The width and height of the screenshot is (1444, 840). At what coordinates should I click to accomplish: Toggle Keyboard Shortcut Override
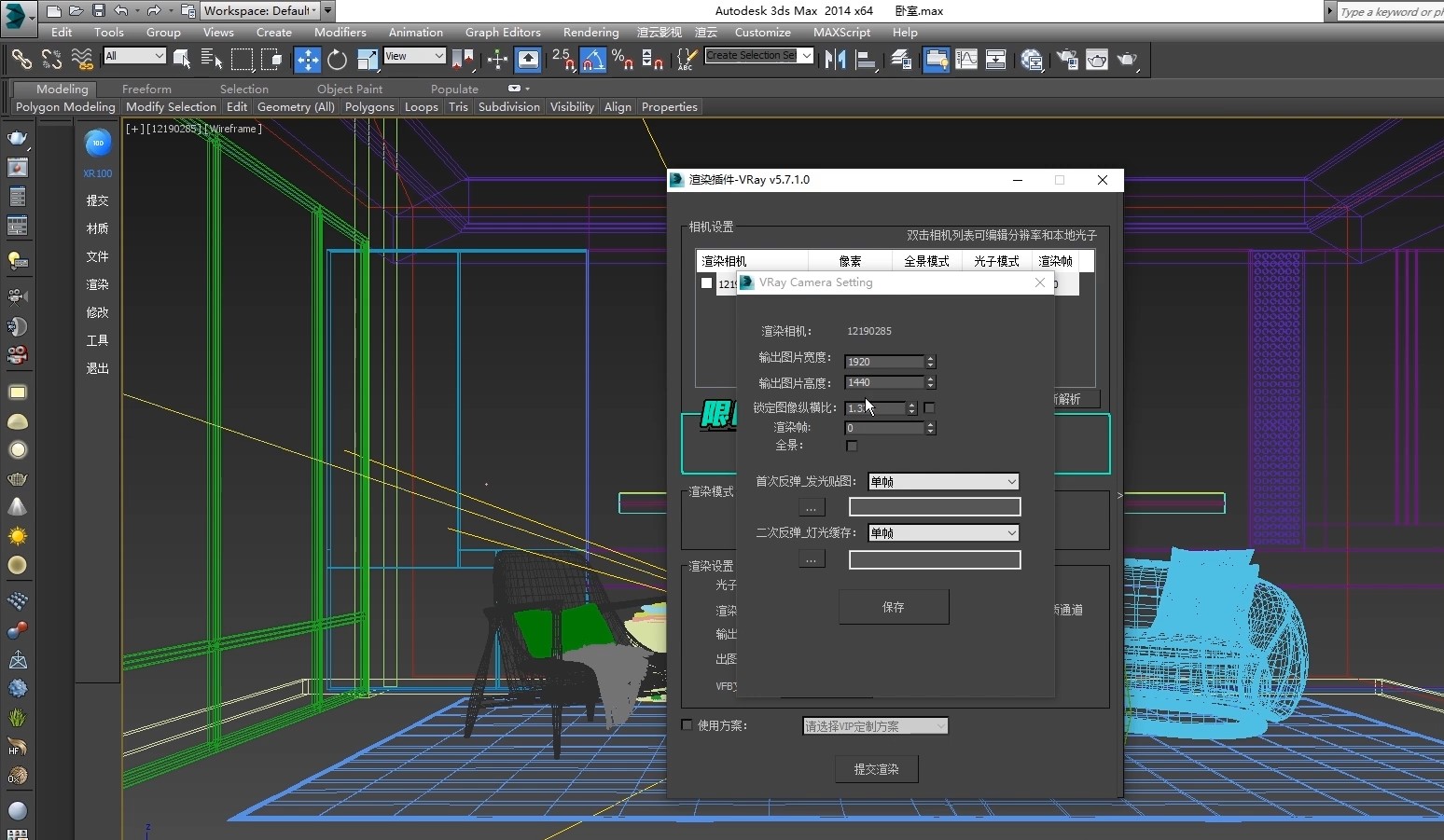pos(528,60)
